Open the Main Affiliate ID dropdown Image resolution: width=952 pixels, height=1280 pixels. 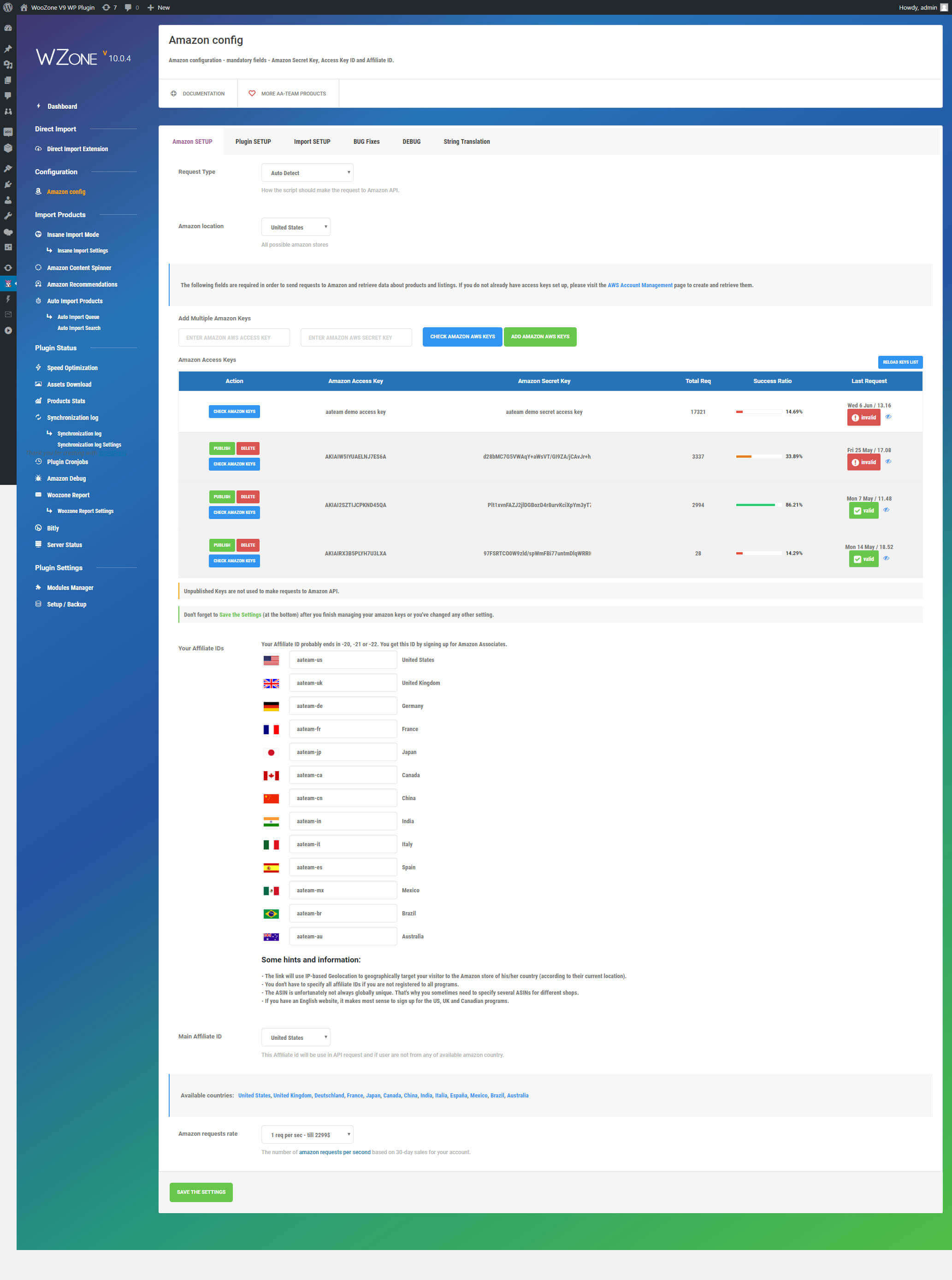point(296,1038)
